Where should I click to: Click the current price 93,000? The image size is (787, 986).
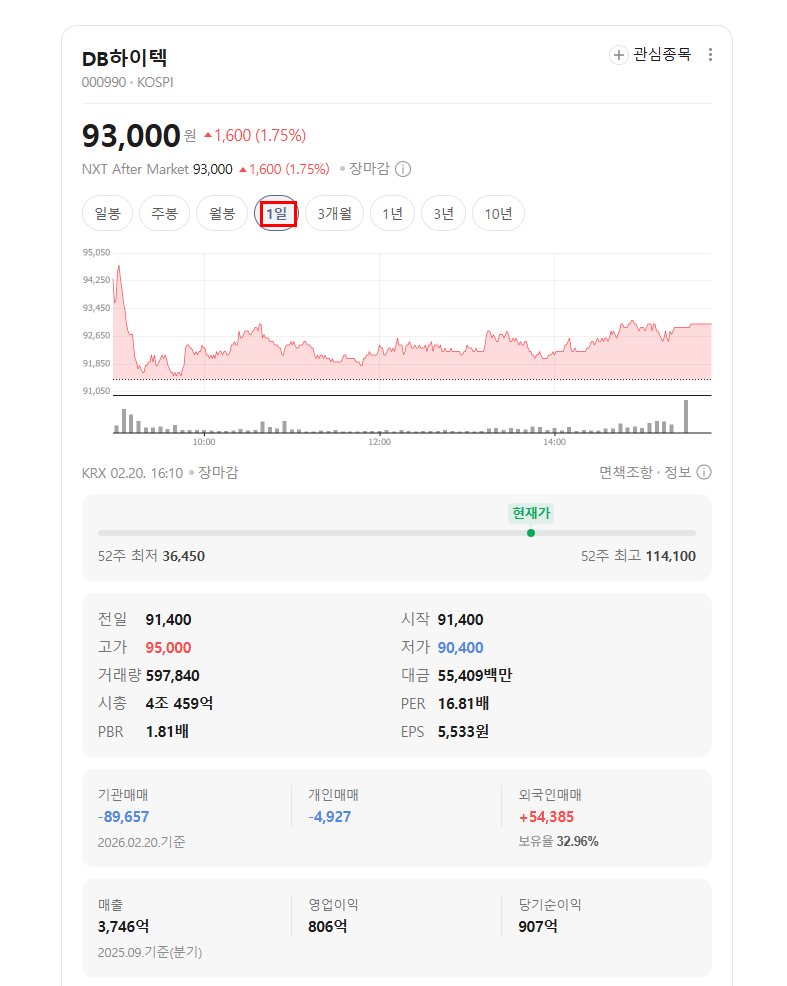pyautogui.click(x=131, y=136)
